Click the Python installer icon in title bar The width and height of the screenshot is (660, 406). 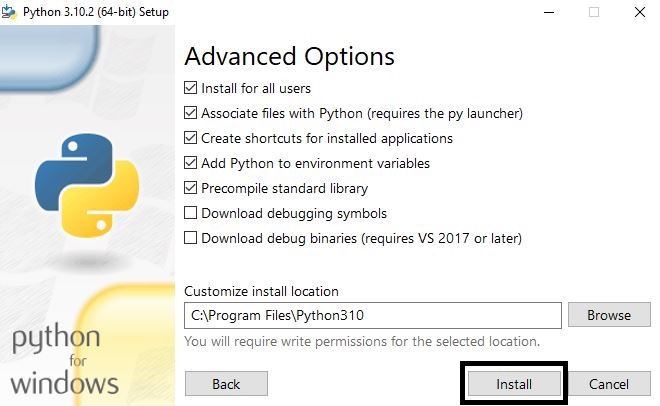click(9, 12)
